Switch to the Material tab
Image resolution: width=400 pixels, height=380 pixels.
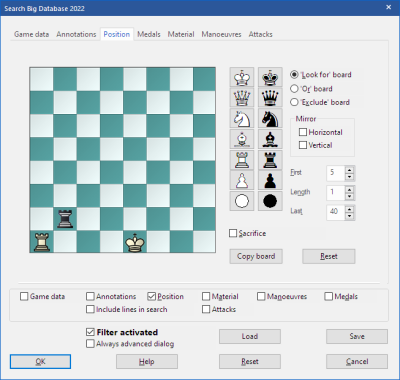coord(181,34)
